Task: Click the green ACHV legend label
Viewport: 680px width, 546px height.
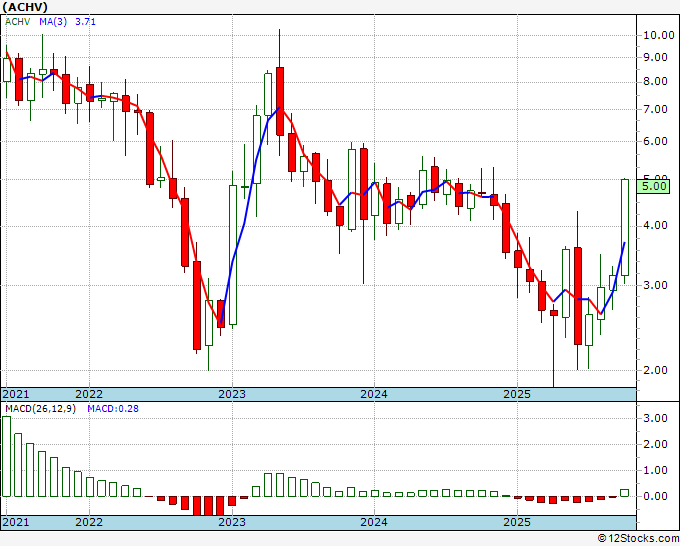Action: 17,22
